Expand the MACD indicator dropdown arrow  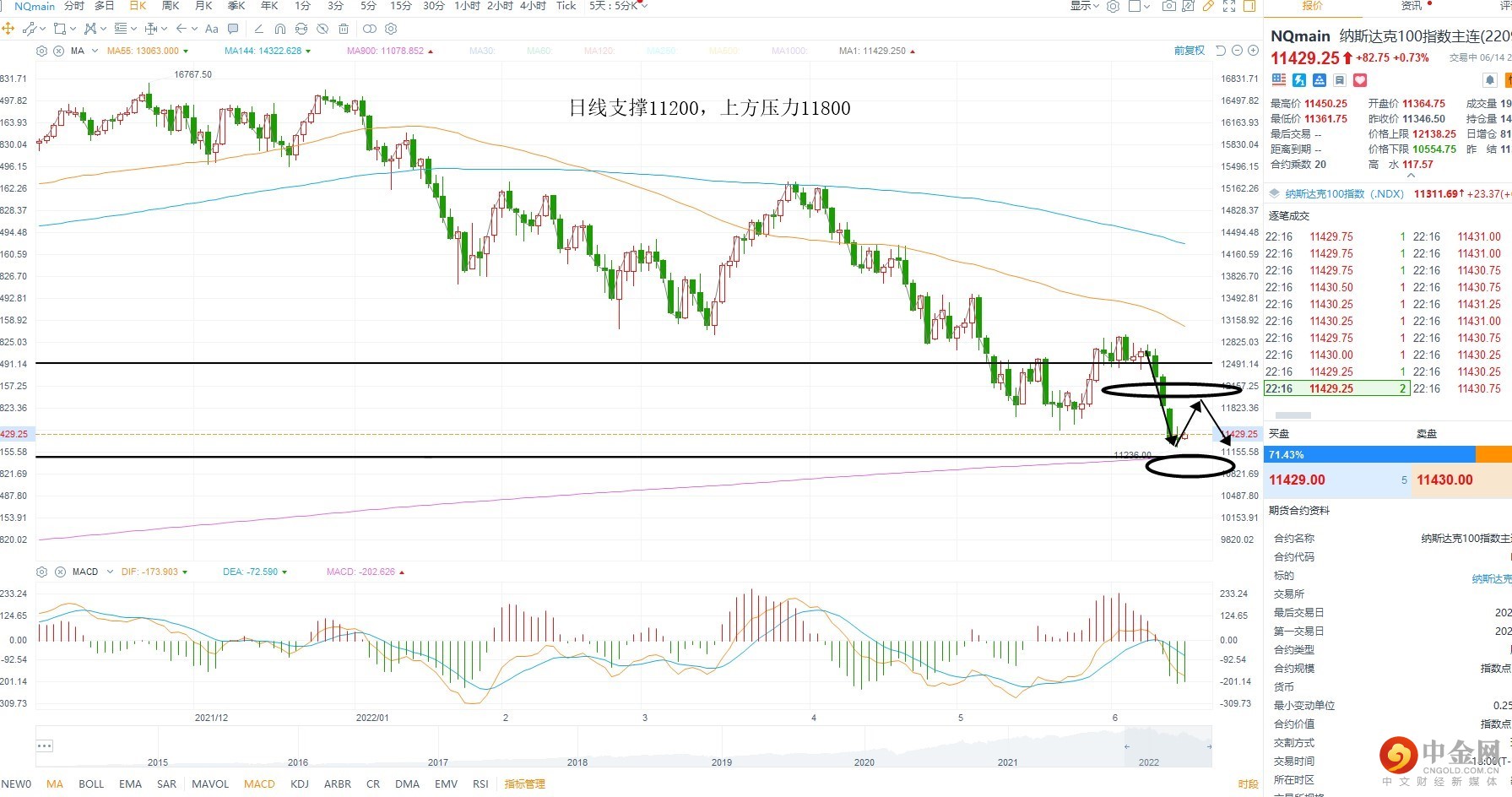[x=111, y=572]
